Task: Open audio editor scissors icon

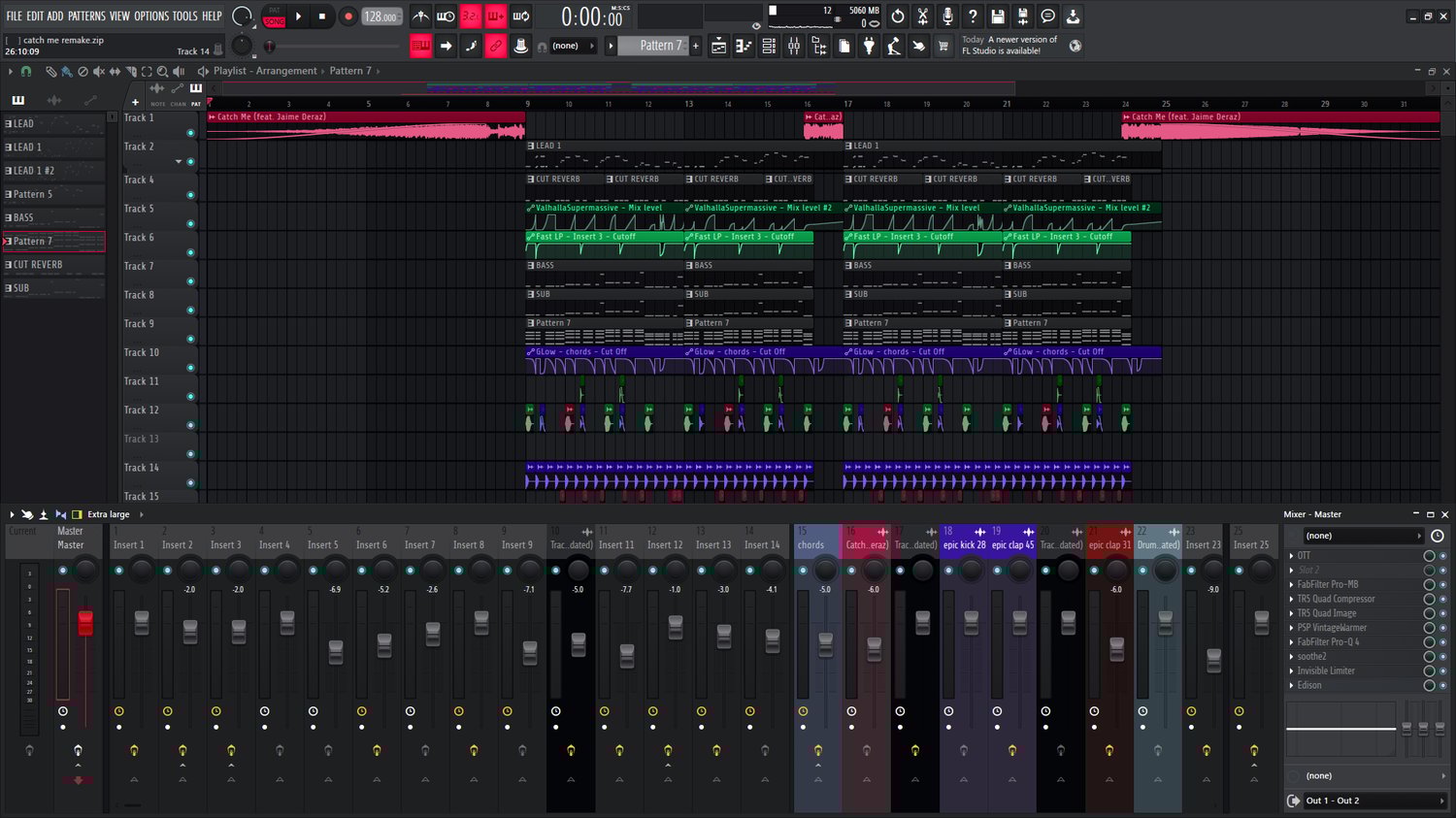Action: (923, 16)
